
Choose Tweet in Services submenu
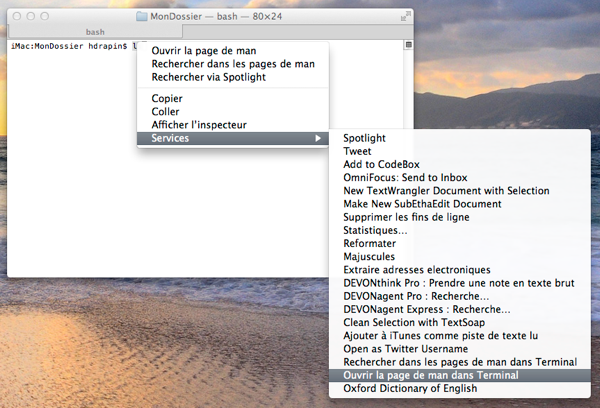357,151
